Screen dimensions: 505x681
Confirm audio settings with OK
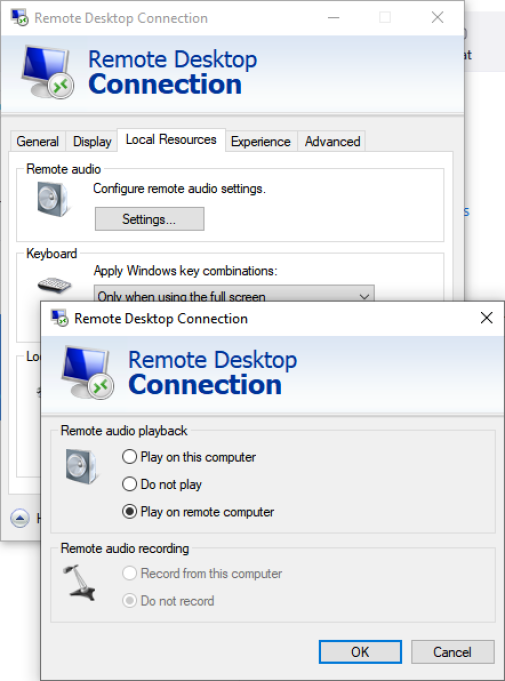click(x=360, y=652)
